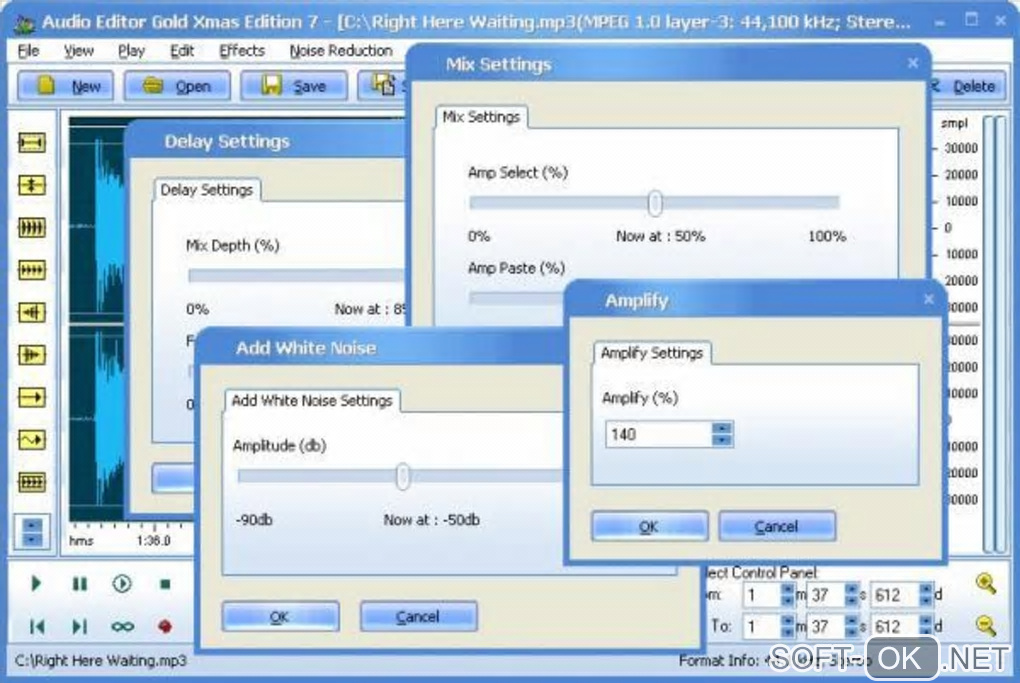Toggle loop playback infinity icon
Image resolution: width=1020 pixels, height=683 pixels.
click(122, 626)
